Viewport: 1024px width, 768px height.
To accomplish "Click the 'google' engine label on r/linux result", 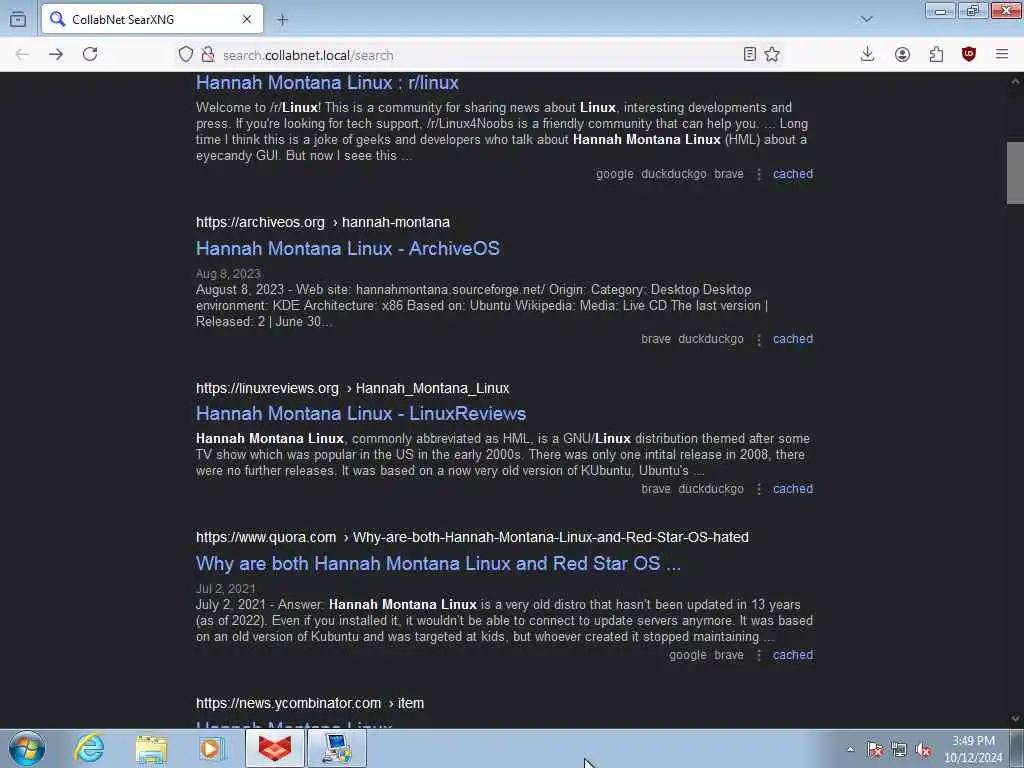I will click(x=615, y=174).
